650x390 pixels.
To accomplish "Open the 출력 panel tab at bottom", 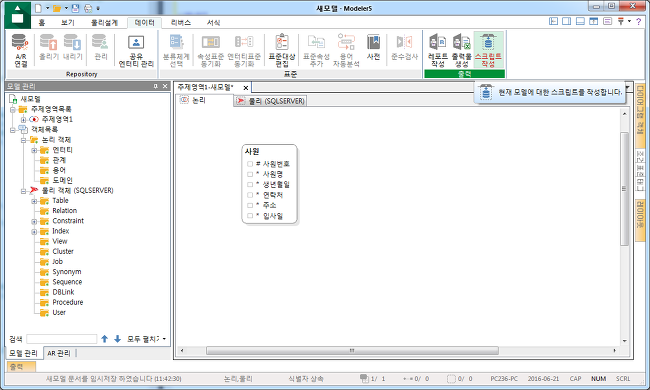I will pyautogui.click(x=21, y=367).
